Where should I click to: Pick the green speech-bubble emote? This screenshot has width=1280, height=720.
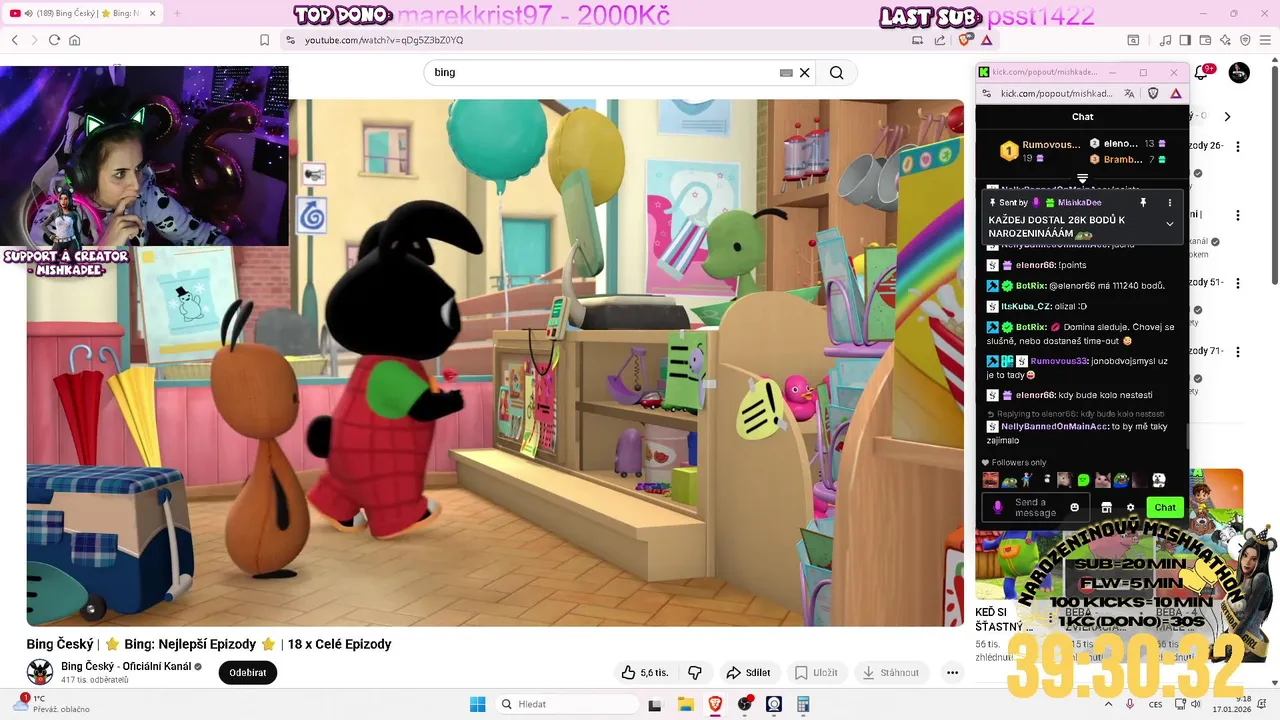(x=1083, y=480)
